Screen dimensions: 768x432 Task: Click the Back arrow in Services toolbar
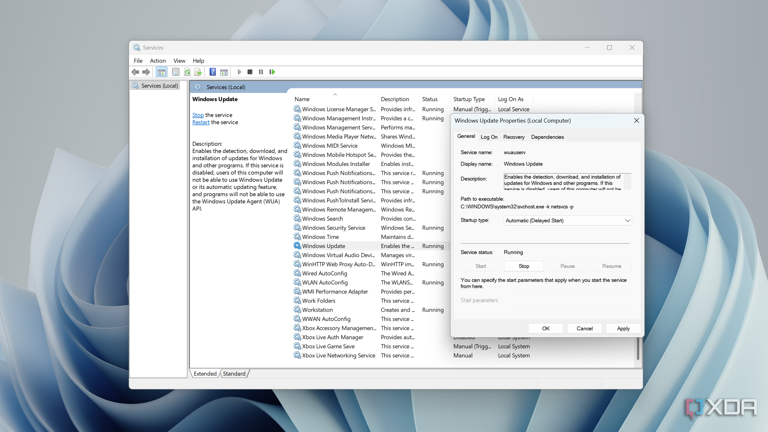point(135,72)
